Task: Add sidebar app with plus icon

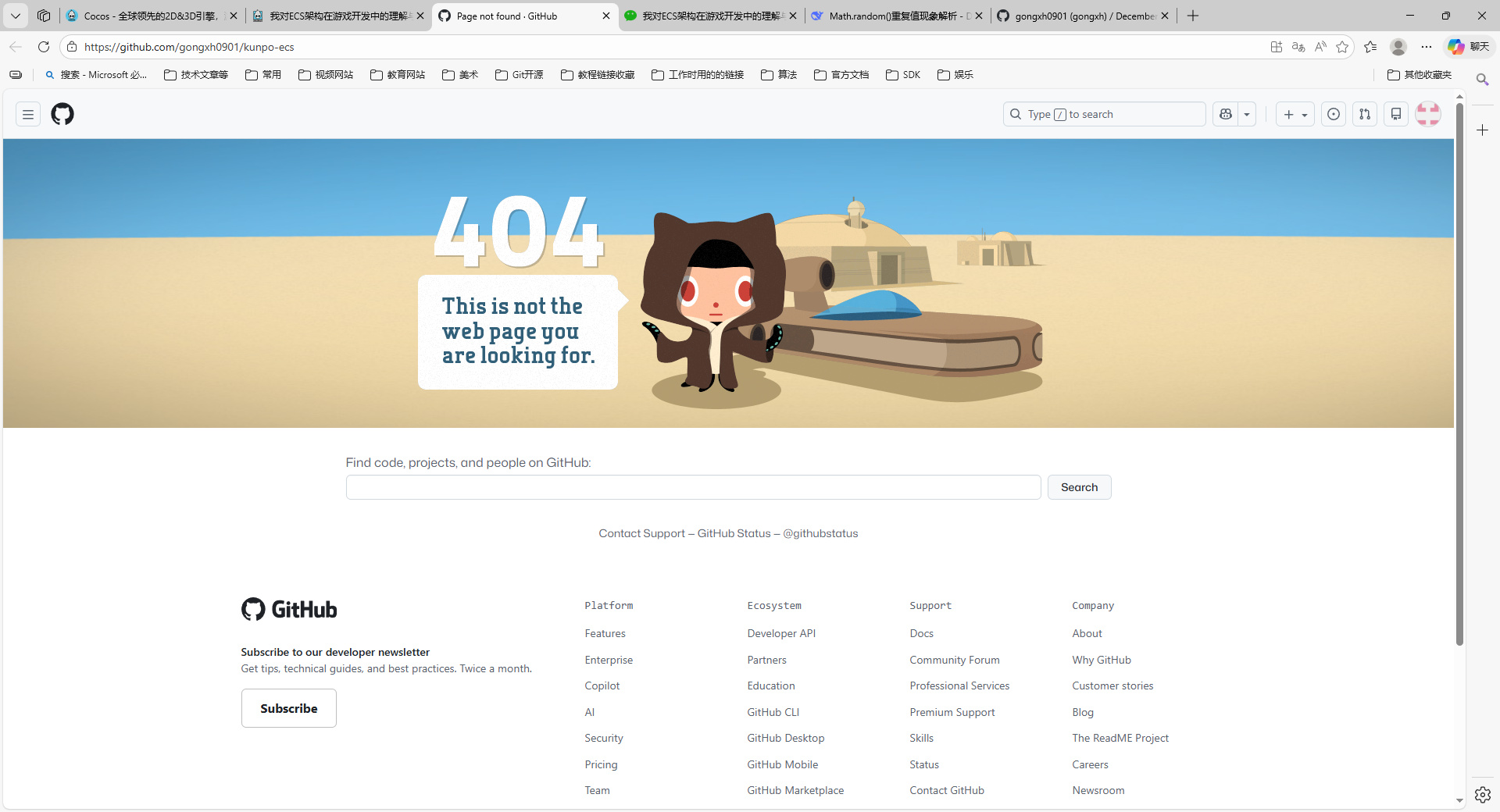Action: click(1482, 130)
